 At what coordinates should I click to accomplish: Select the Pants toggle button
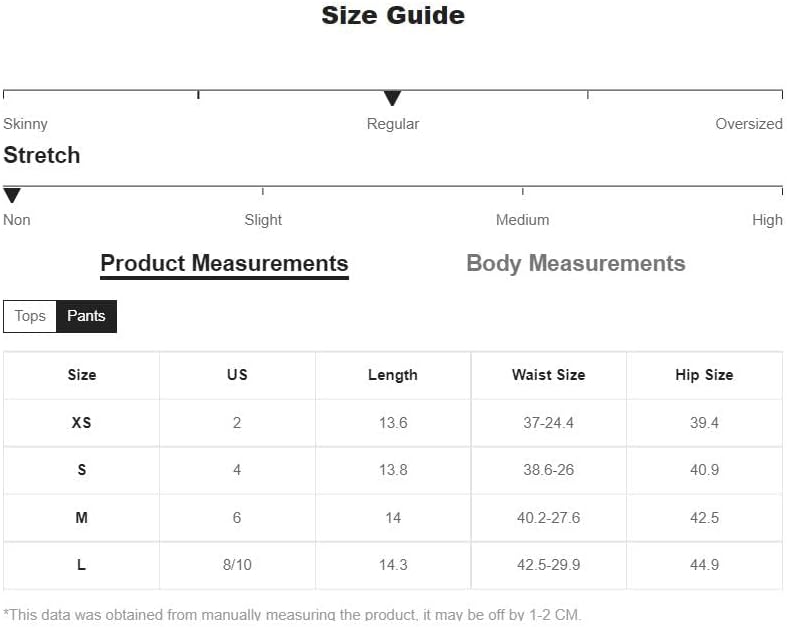tap(86, 316)
